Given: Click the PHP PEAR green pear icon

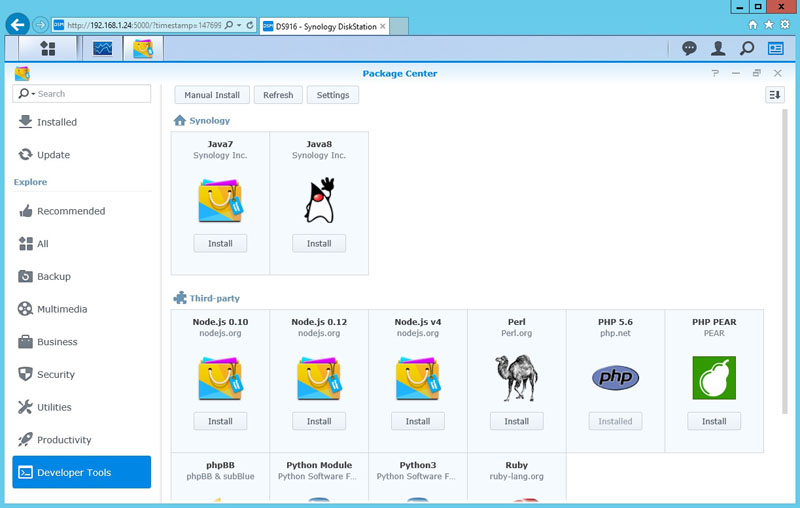Looking at the screenshot, I should [714, 378].
